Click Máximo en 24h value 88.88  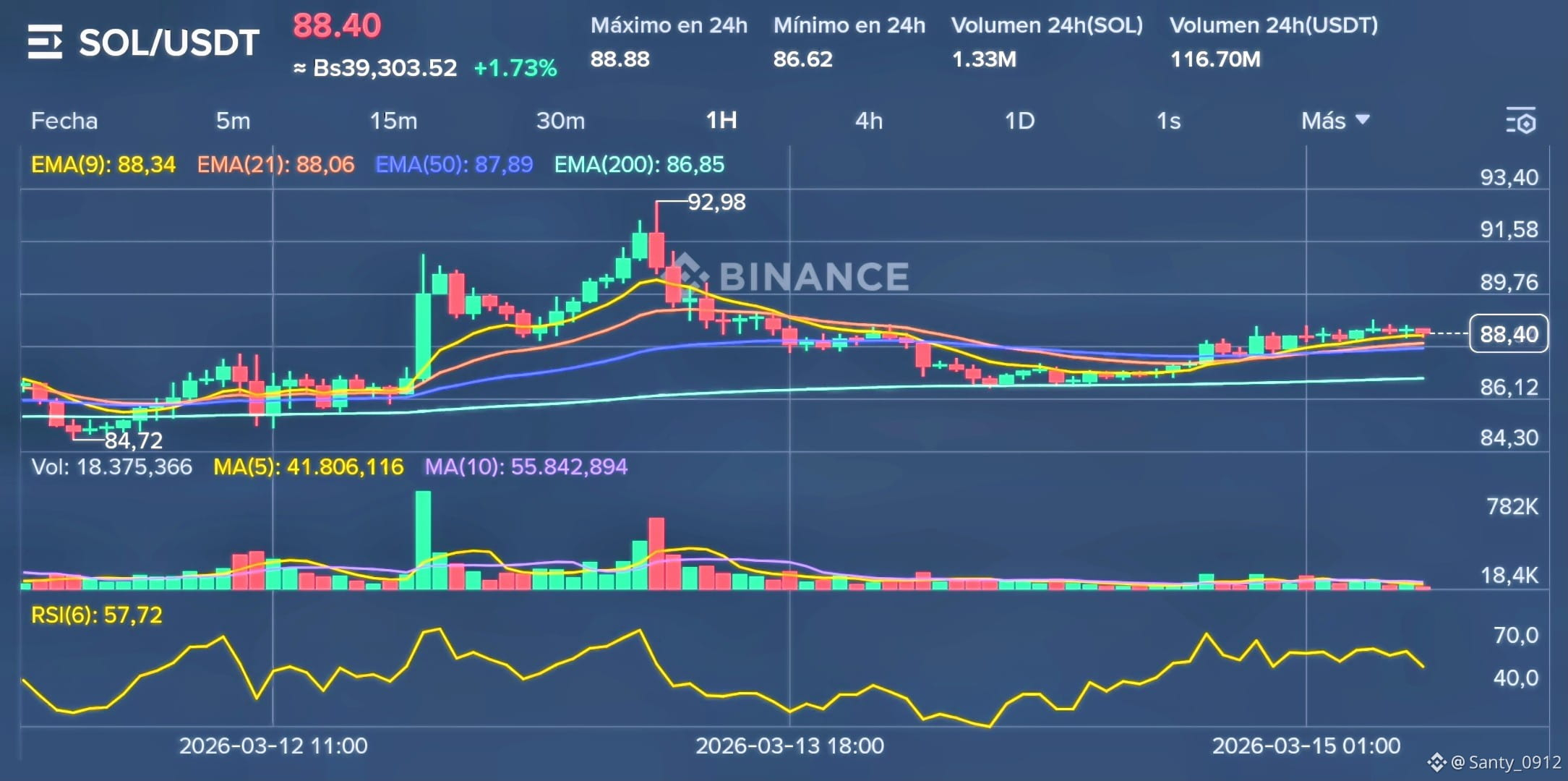(620, 59)
